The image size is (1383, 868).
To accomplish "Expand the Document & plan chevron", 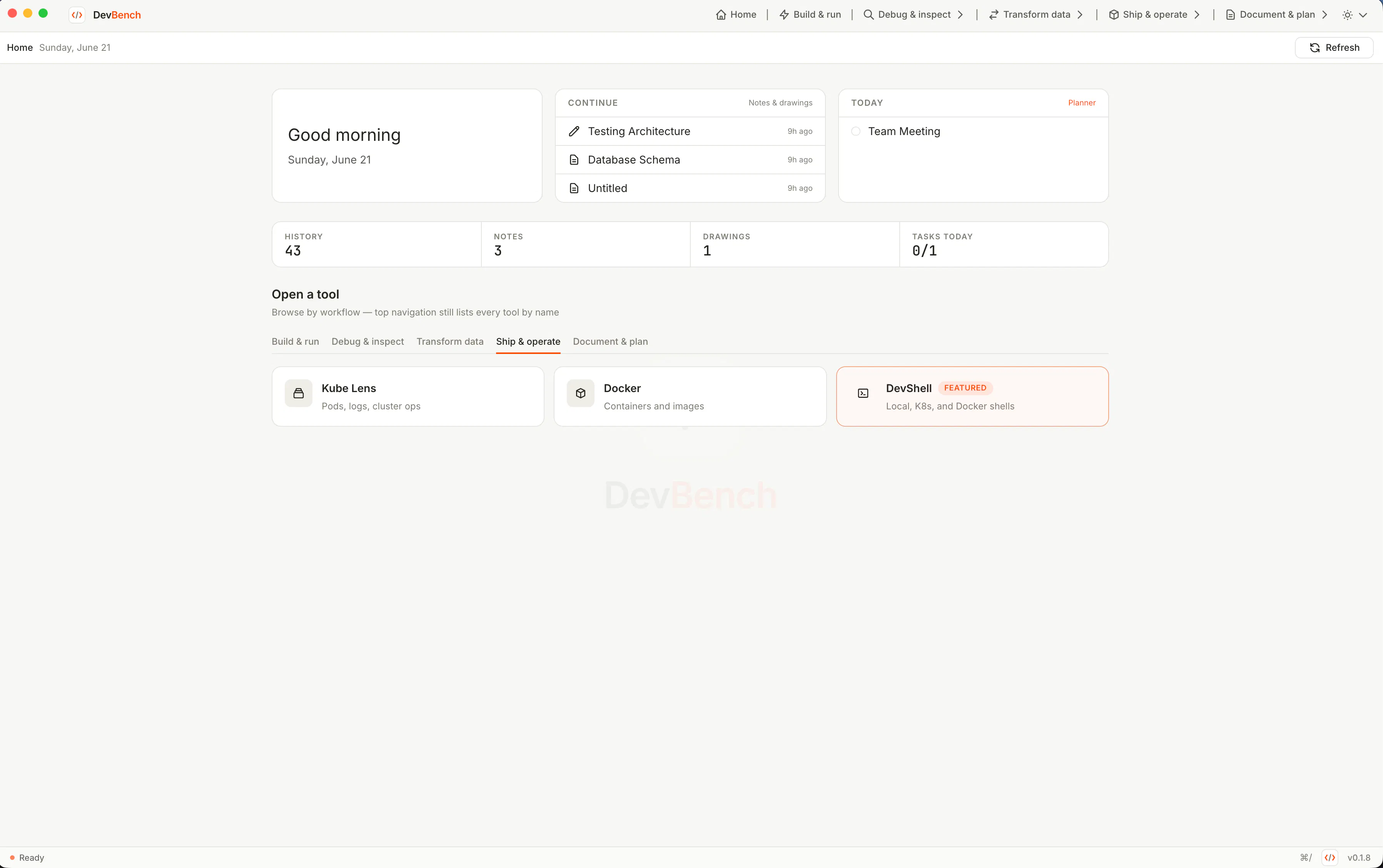I will point(1325,15).
